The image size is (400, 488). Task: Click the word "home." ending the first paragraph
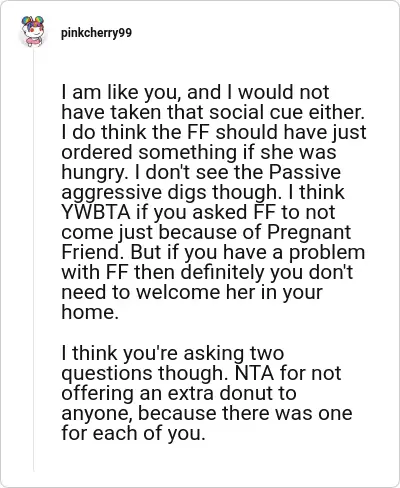tap(90, 312)
